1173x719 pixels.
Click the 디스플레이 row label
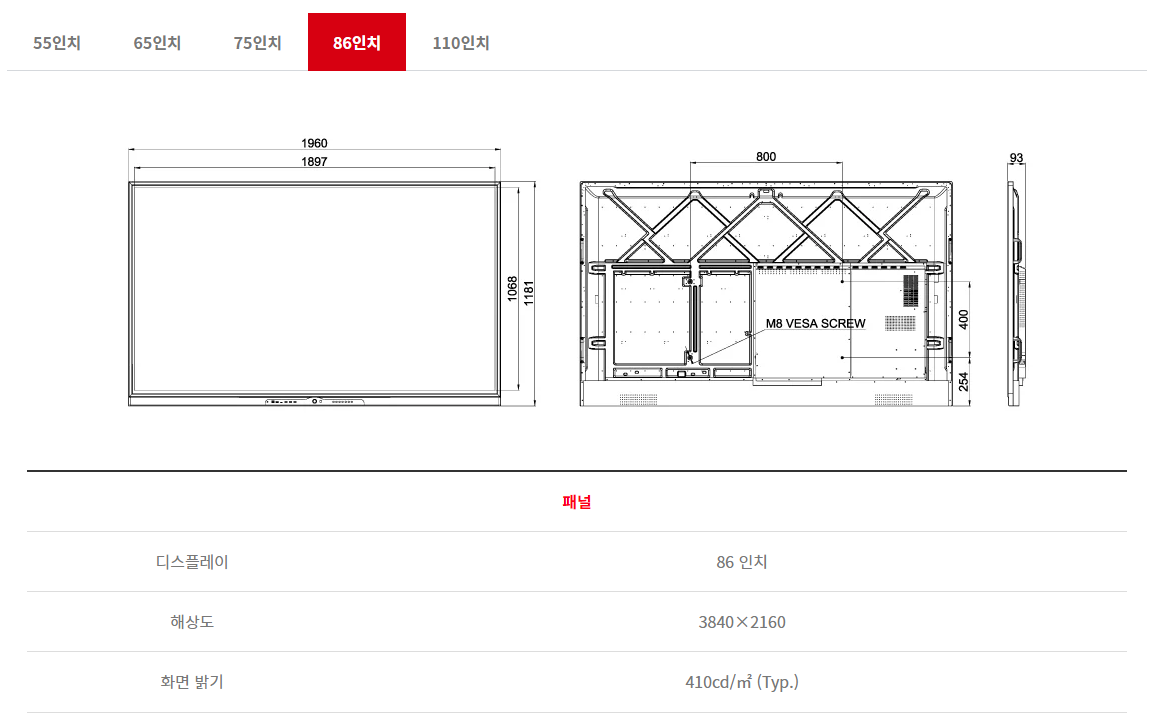point(192,562)
